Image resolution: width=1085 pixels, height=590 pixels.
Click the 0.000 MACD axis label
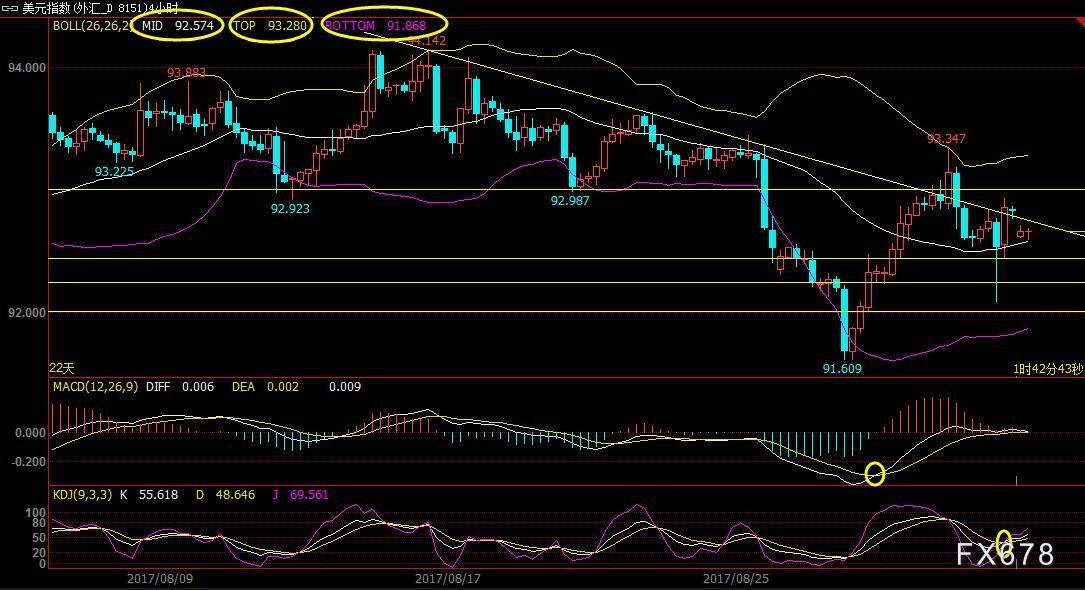[30, 433]
